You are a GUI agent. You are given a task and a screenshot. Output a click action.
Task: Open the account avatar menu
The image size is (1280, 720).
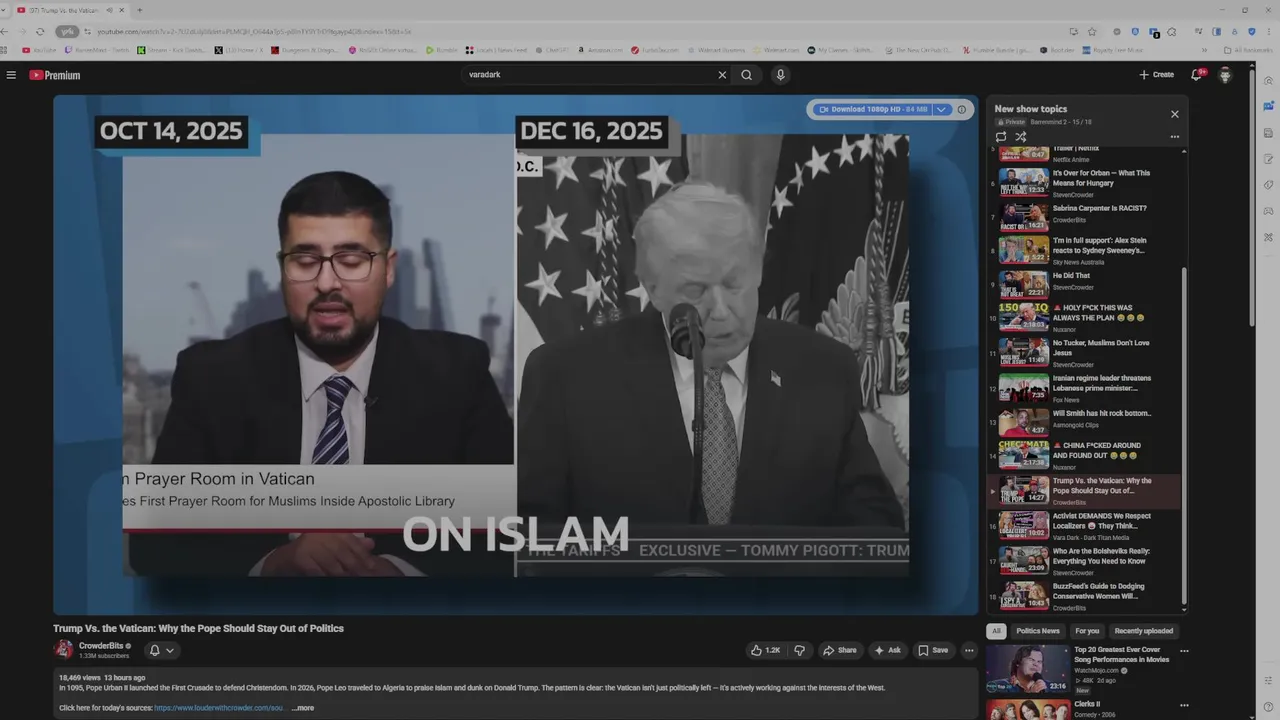point(1225,75)
